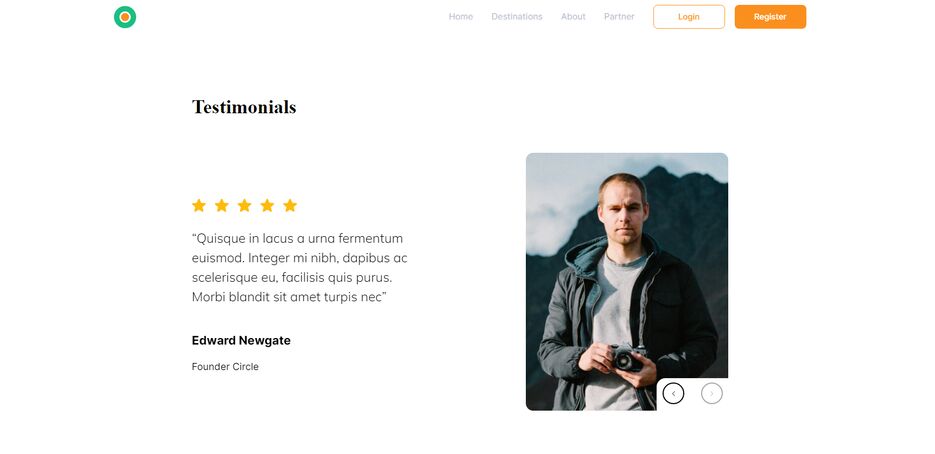Select the Edward Newgate name text
935x454 pixels.
(241, 341)
